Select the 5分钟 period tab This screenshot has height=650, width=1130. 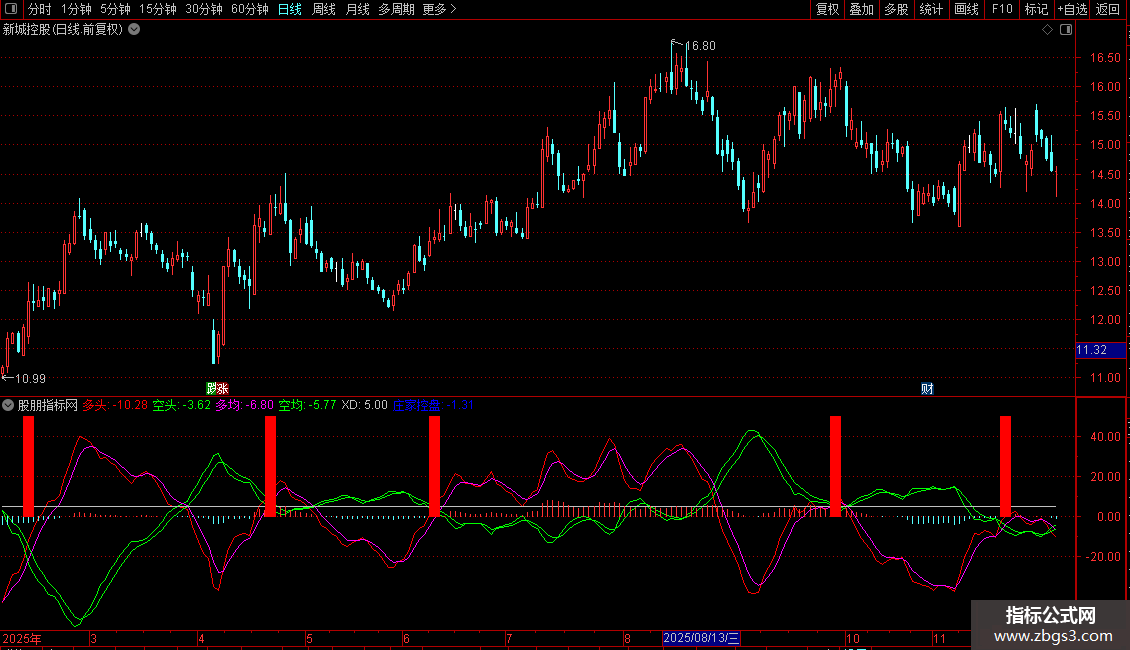pyautogui.click(x=115, y=9)
